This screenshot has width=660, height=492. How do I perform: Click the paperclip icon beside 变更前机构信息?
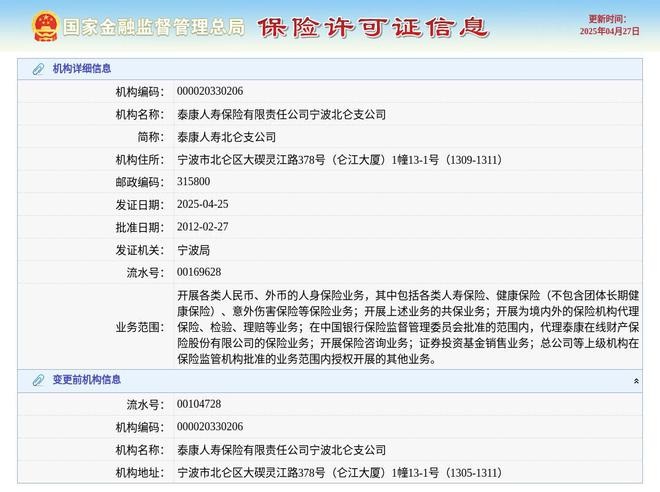(38, 380)
